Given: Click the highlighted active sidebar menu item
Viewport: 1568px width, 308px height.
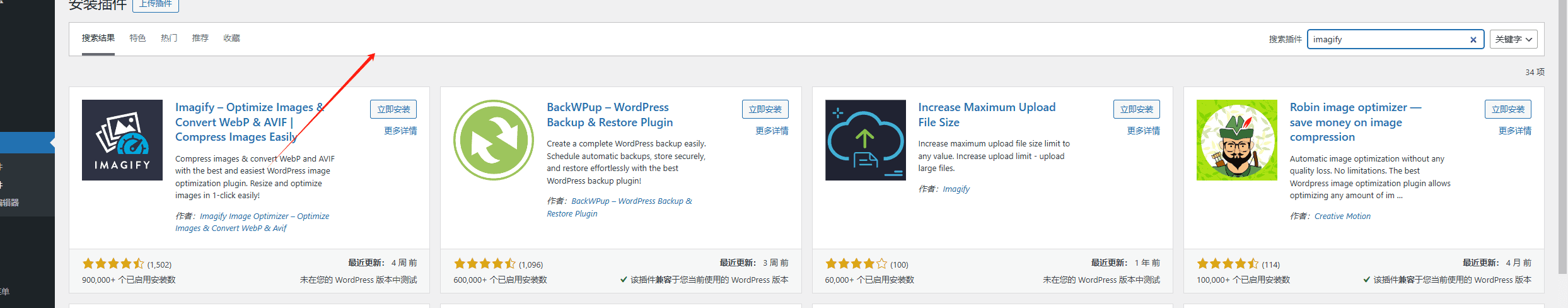Looking at the screenshot, I should (x=27, y=143).
